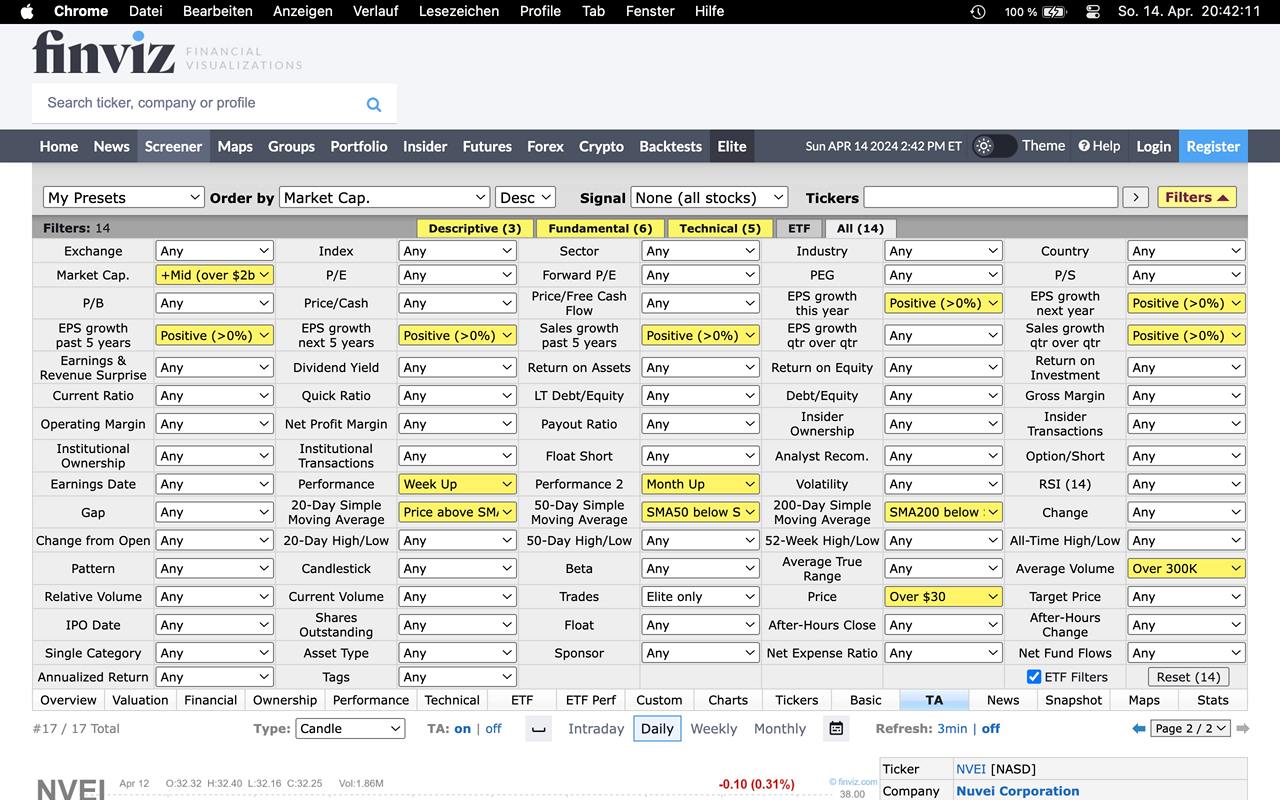Click the Register button
This screenshot has width=1280, height=800.
1212,146
